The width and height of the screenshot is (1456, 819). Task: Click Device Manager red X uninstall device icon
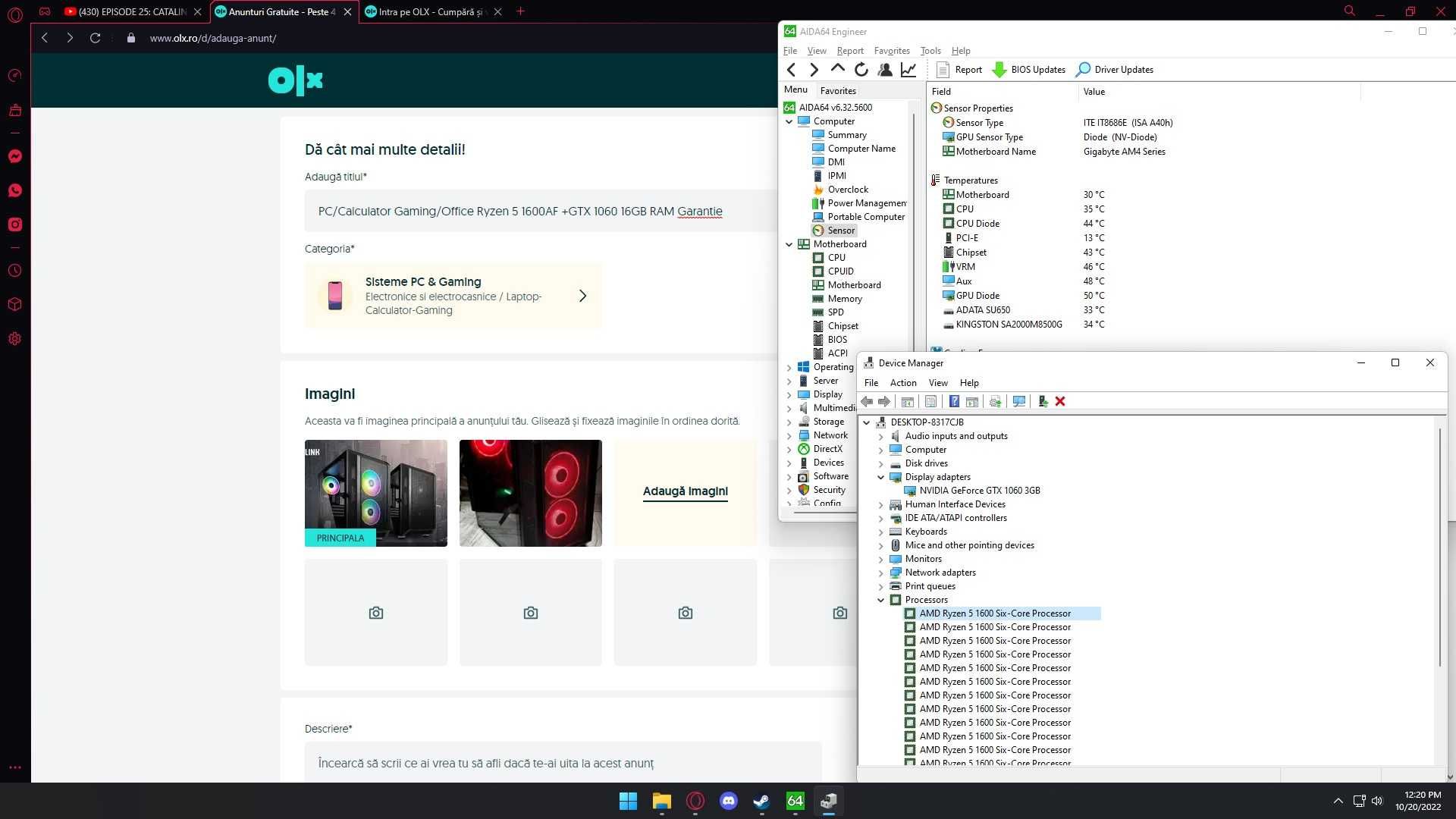click(x=1060, y=402)
